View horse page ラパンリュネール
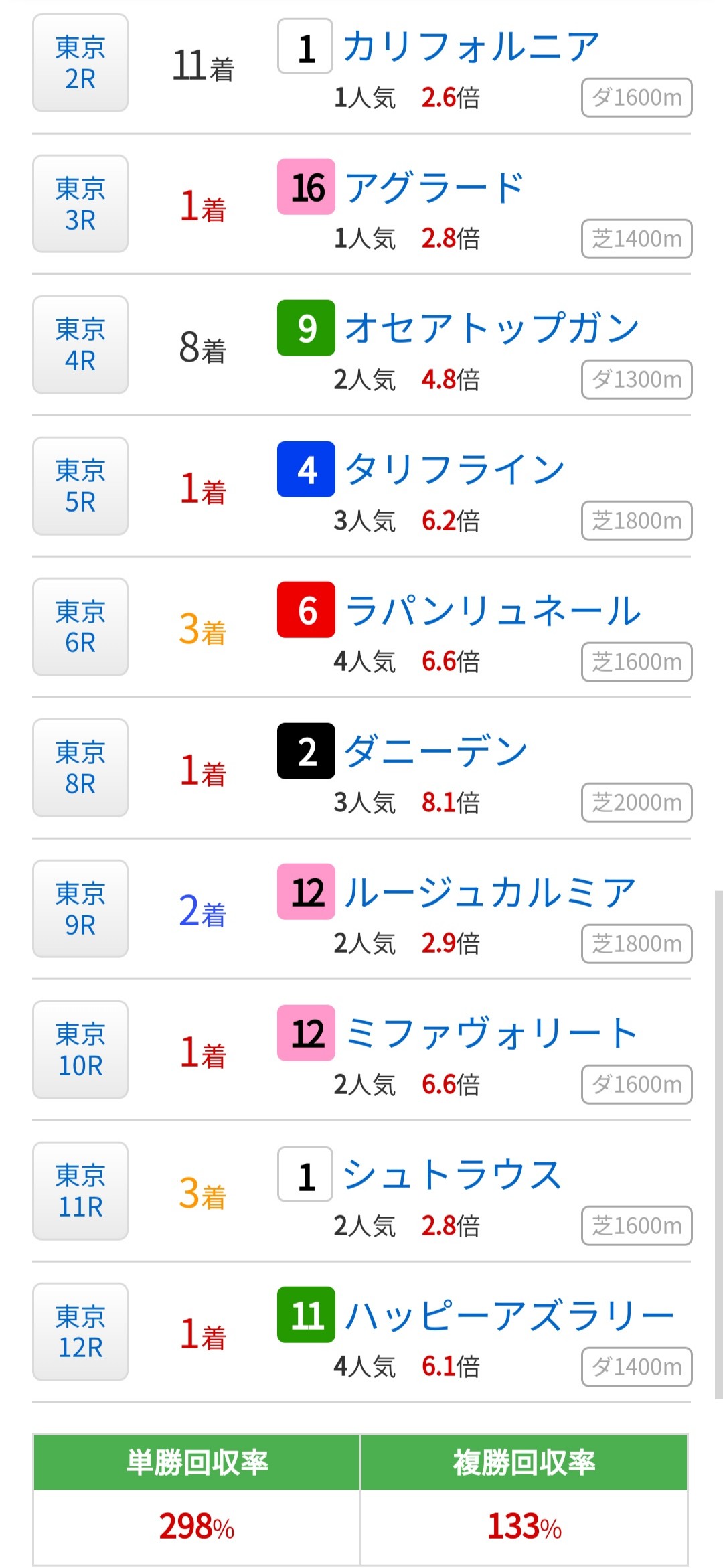This screenshot has width=723, height=1568. [493, 611]
